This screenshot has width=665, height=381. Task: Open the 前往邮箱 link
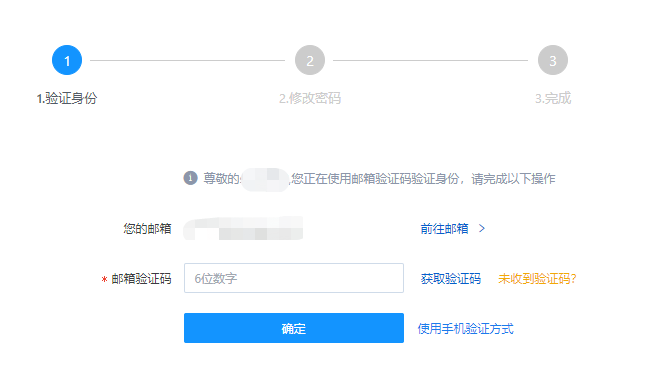[444, 229]
